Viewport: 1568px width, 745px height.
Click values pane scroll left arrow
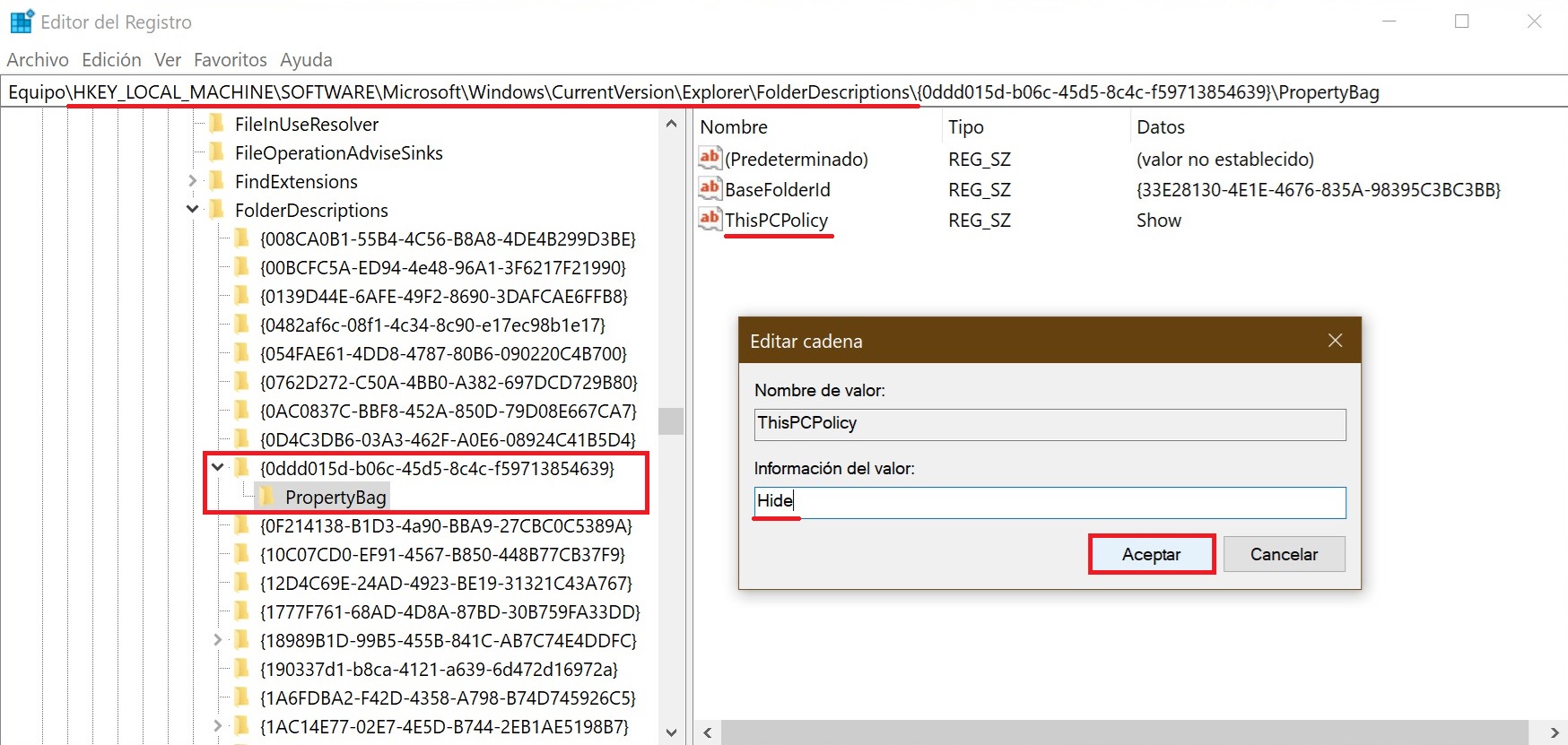pos(708,732)
